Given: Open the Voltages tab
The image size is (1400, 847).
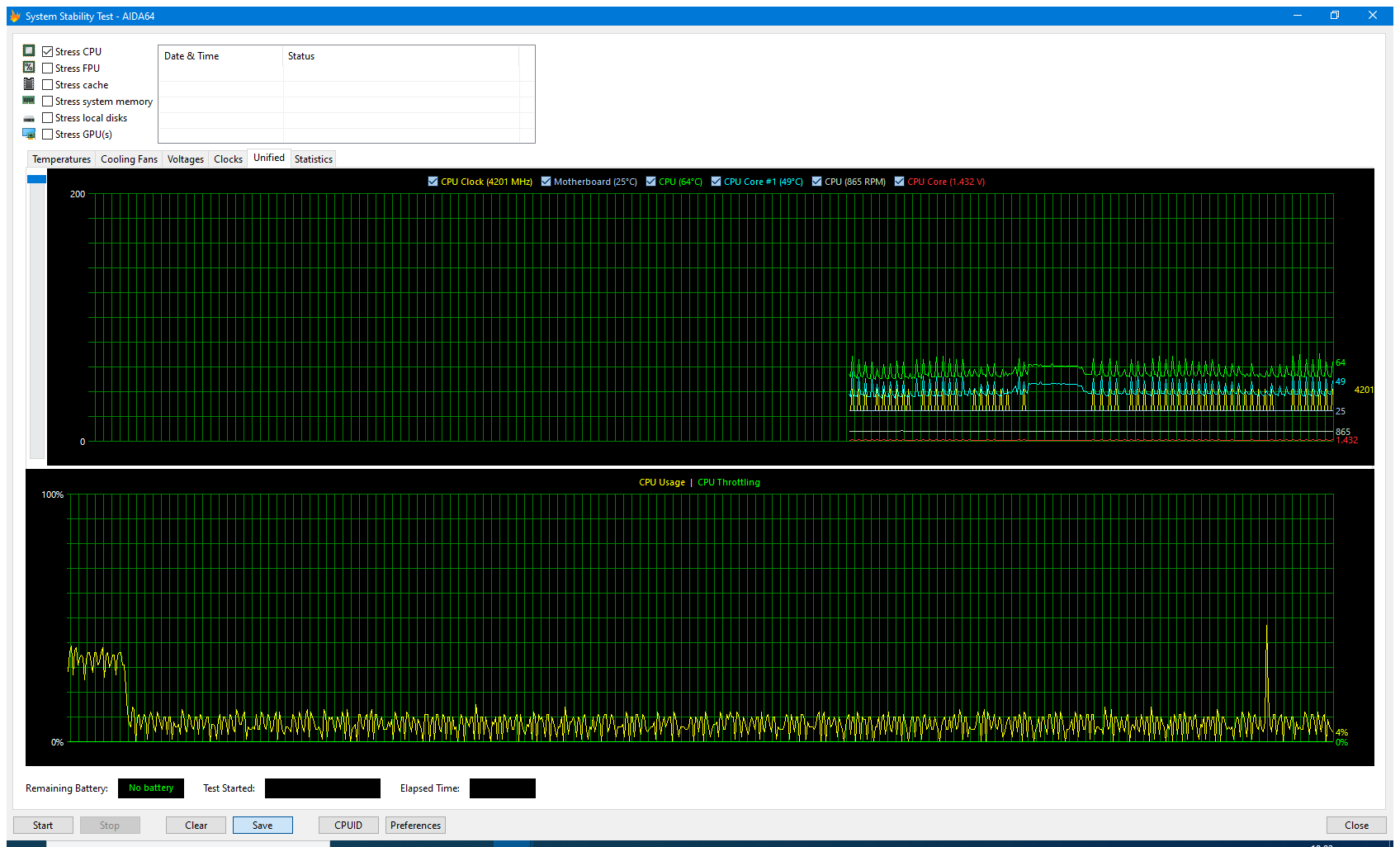Looking at the screenshot, I should (x=186, y=159).
